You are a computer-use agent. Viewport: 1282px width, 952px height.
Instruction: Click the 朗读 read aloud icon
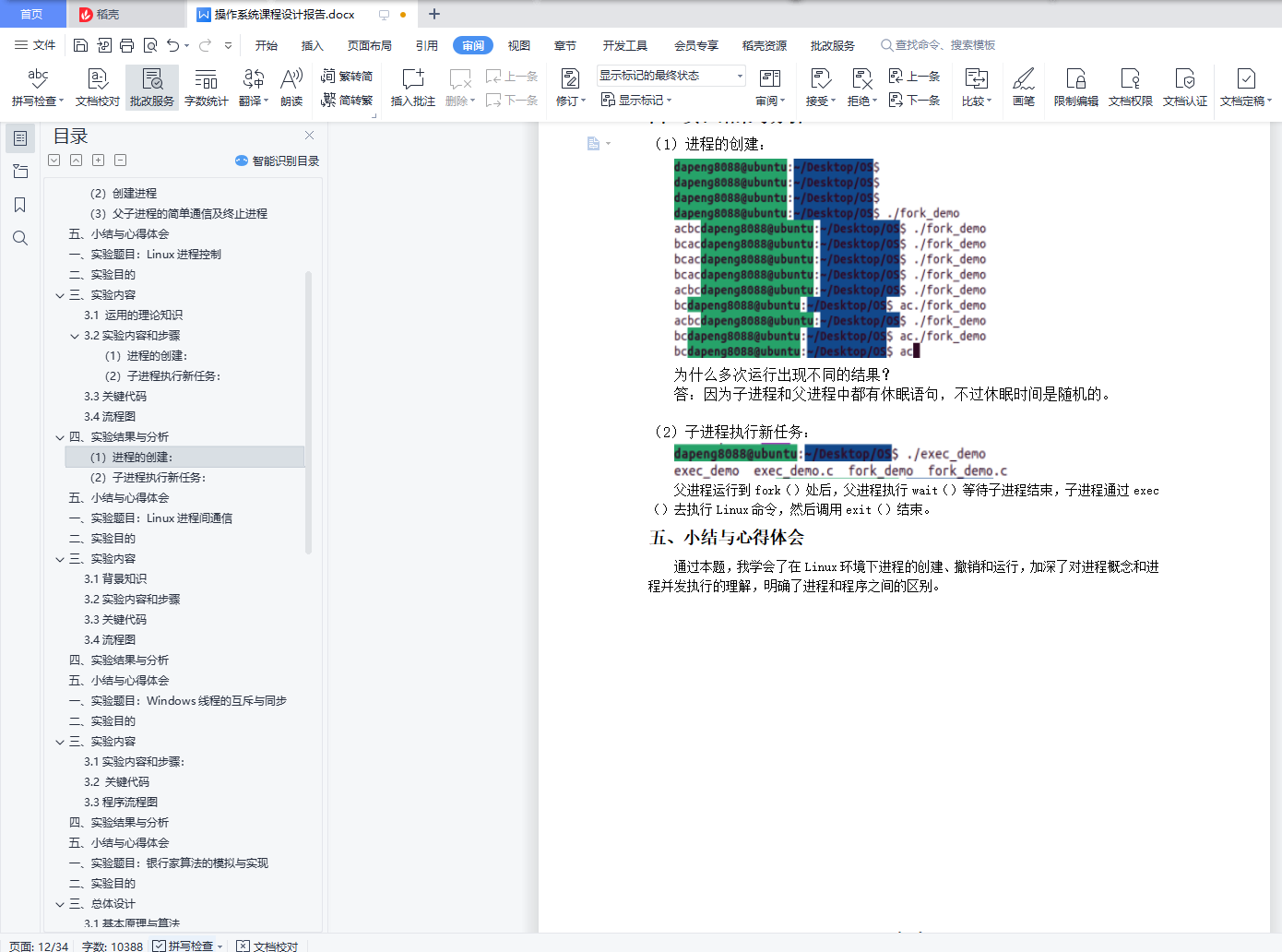(291, 88)
